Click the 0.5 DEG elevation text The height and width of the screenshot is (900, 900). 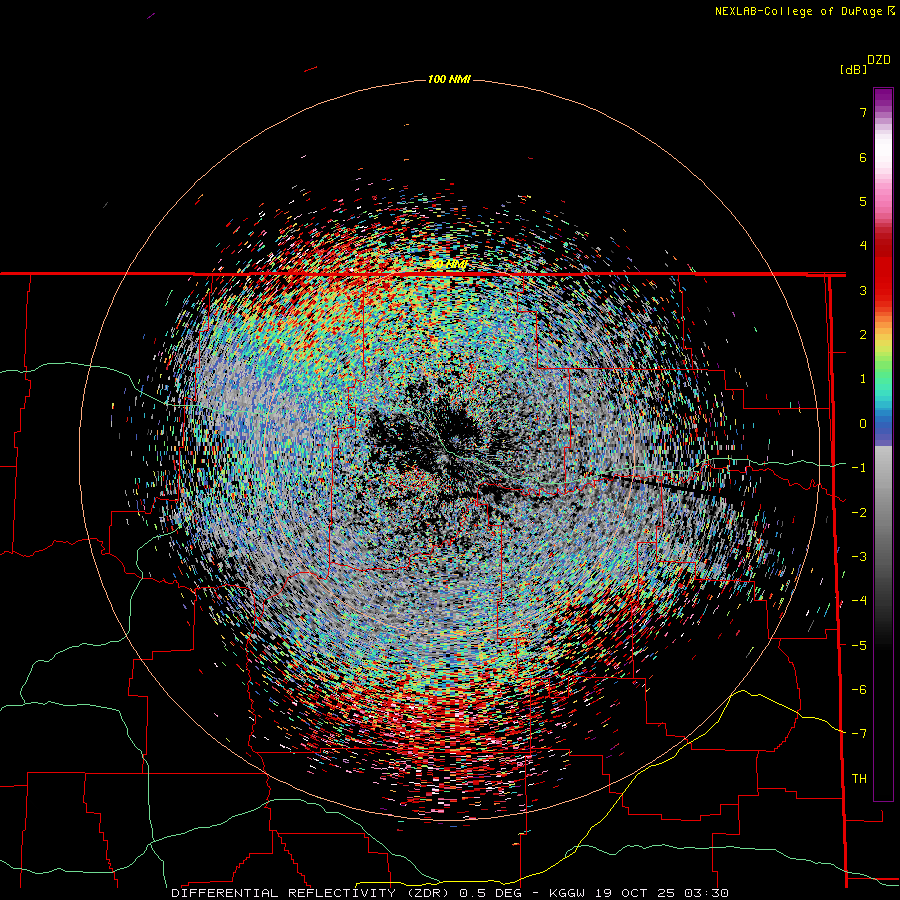[x=490, y=894]
